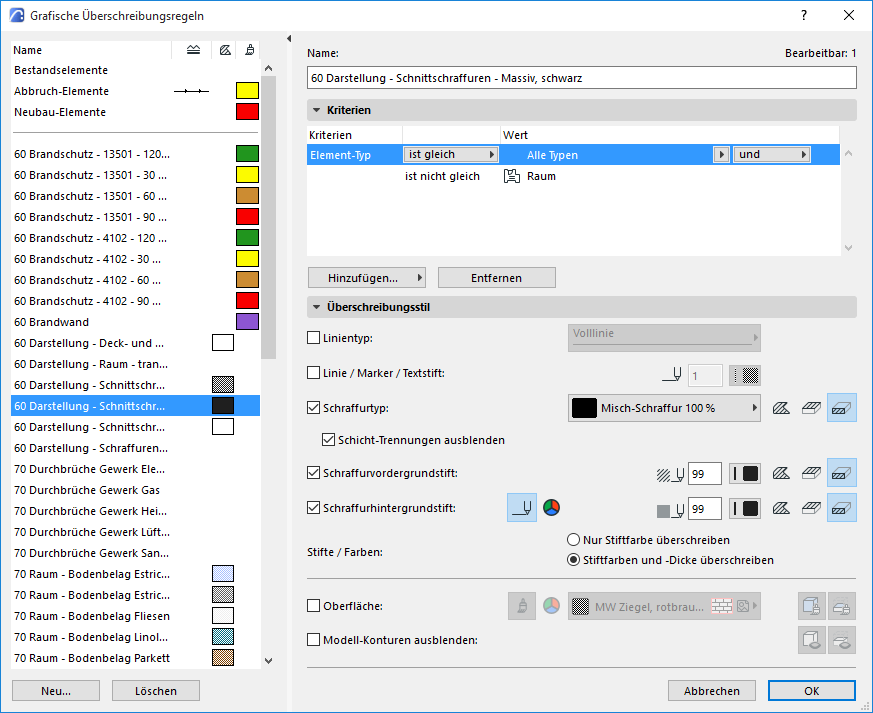Open the Volllinie line type dropdown
This screenshot has height=713, width=873.
[664, 337]
